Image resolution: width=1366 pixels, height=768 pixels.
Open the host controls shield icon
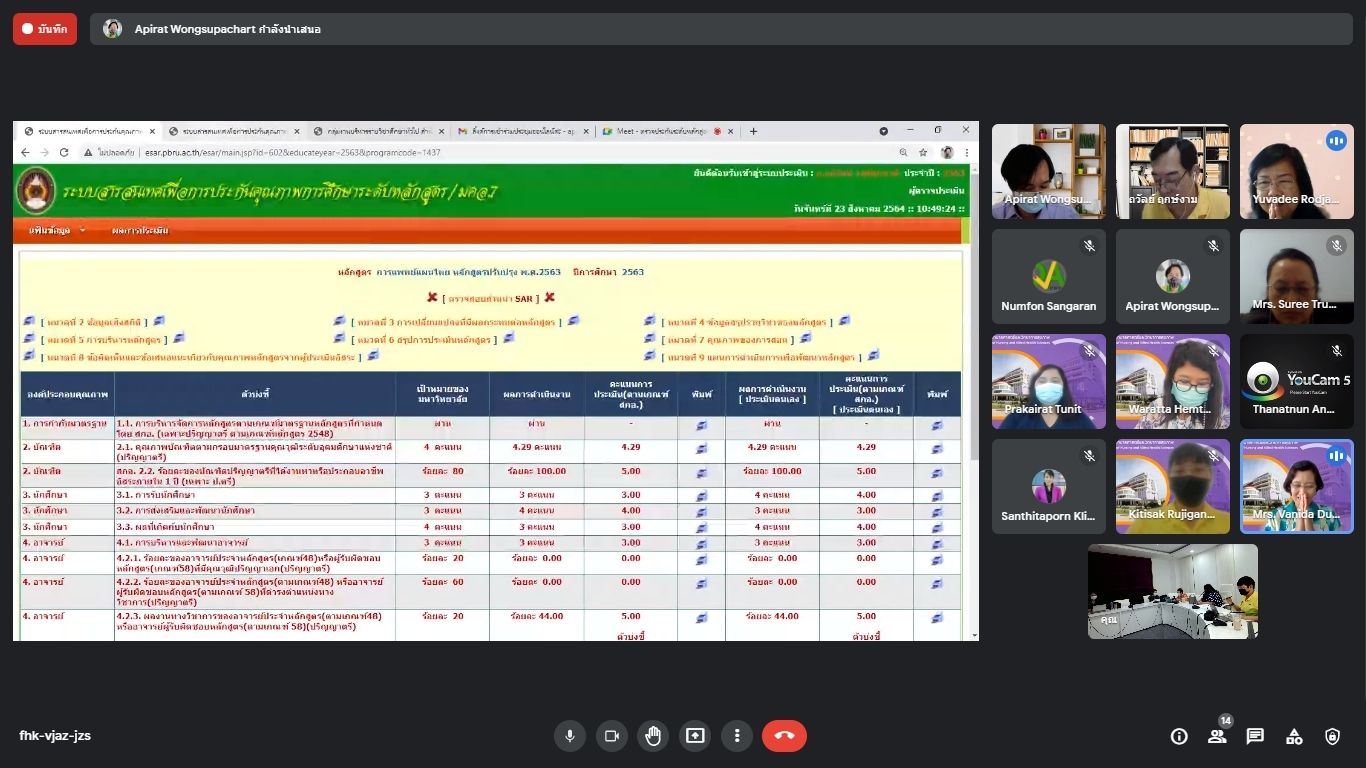point(1332,736)
